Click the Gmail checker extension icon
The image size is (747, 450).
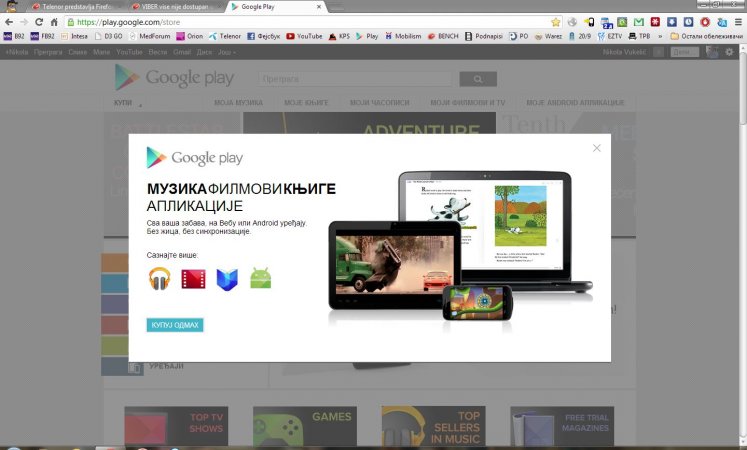tap(638, 22)
